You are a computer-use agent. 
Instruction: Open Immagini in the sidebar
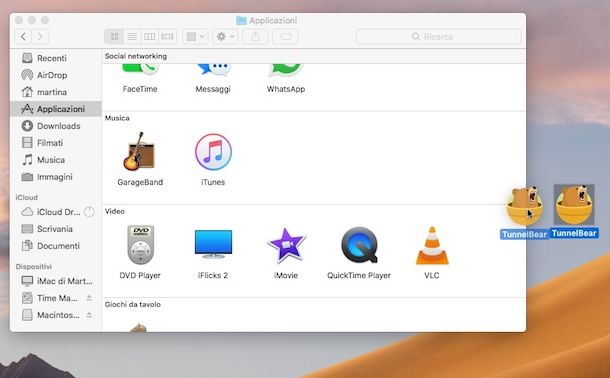[x=56, y=177]
